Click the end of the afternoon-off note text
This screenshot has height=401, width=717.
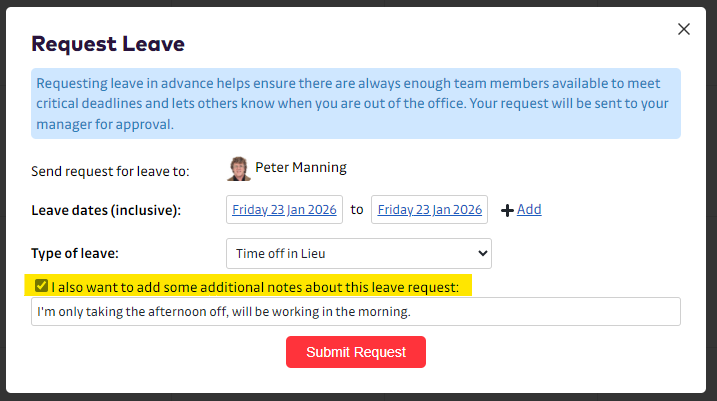click(x=411, y=312)
